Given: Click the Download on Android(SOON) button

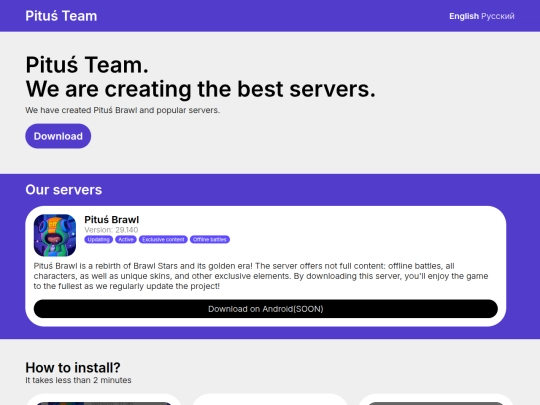Looking at the screenshot, I should 266,309.
